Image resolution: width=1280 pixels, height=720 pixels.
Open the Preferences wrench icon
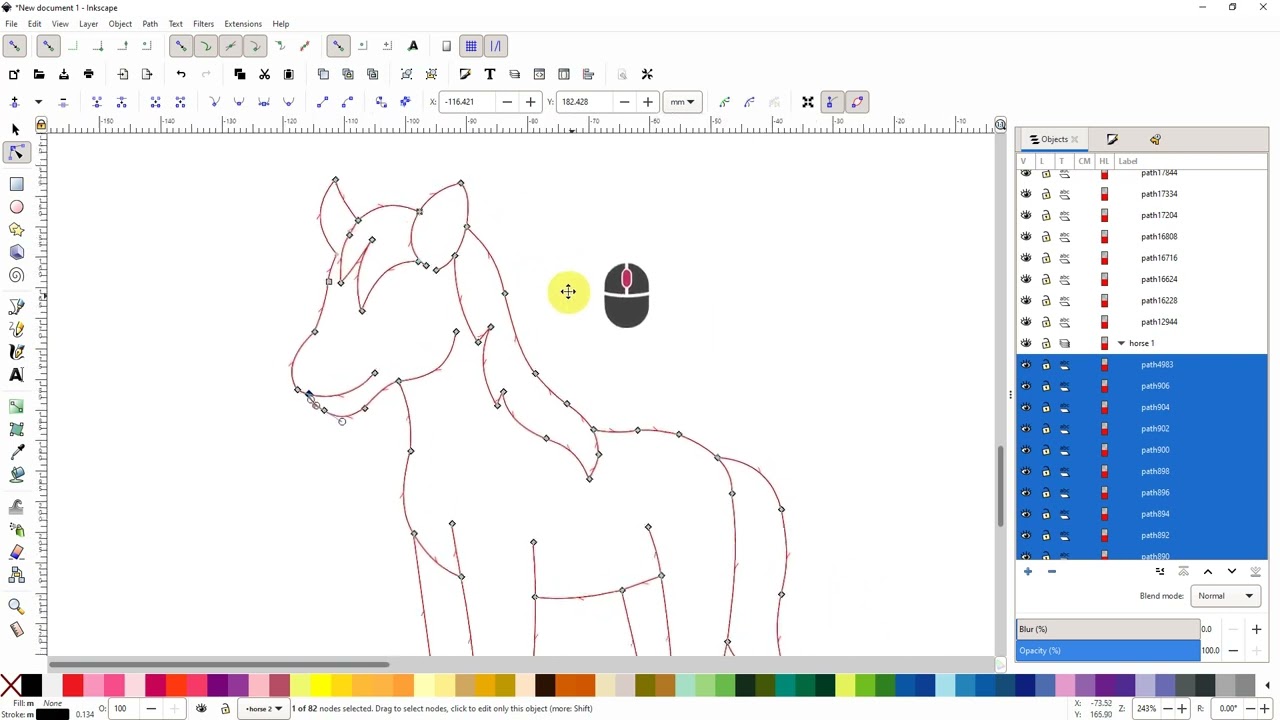point(647,74)
